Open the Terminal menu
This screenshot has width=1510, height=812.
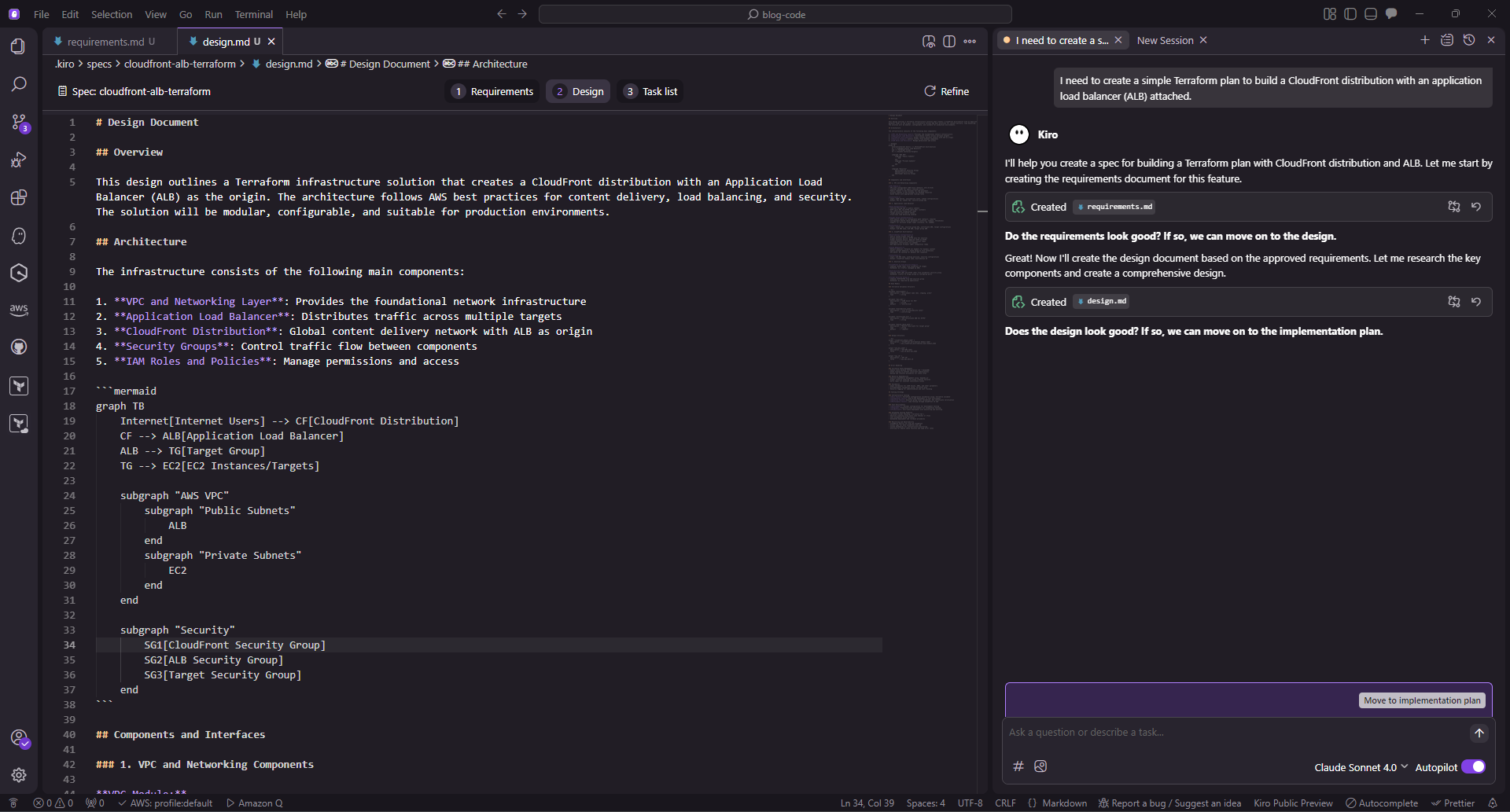click(254, 14)
